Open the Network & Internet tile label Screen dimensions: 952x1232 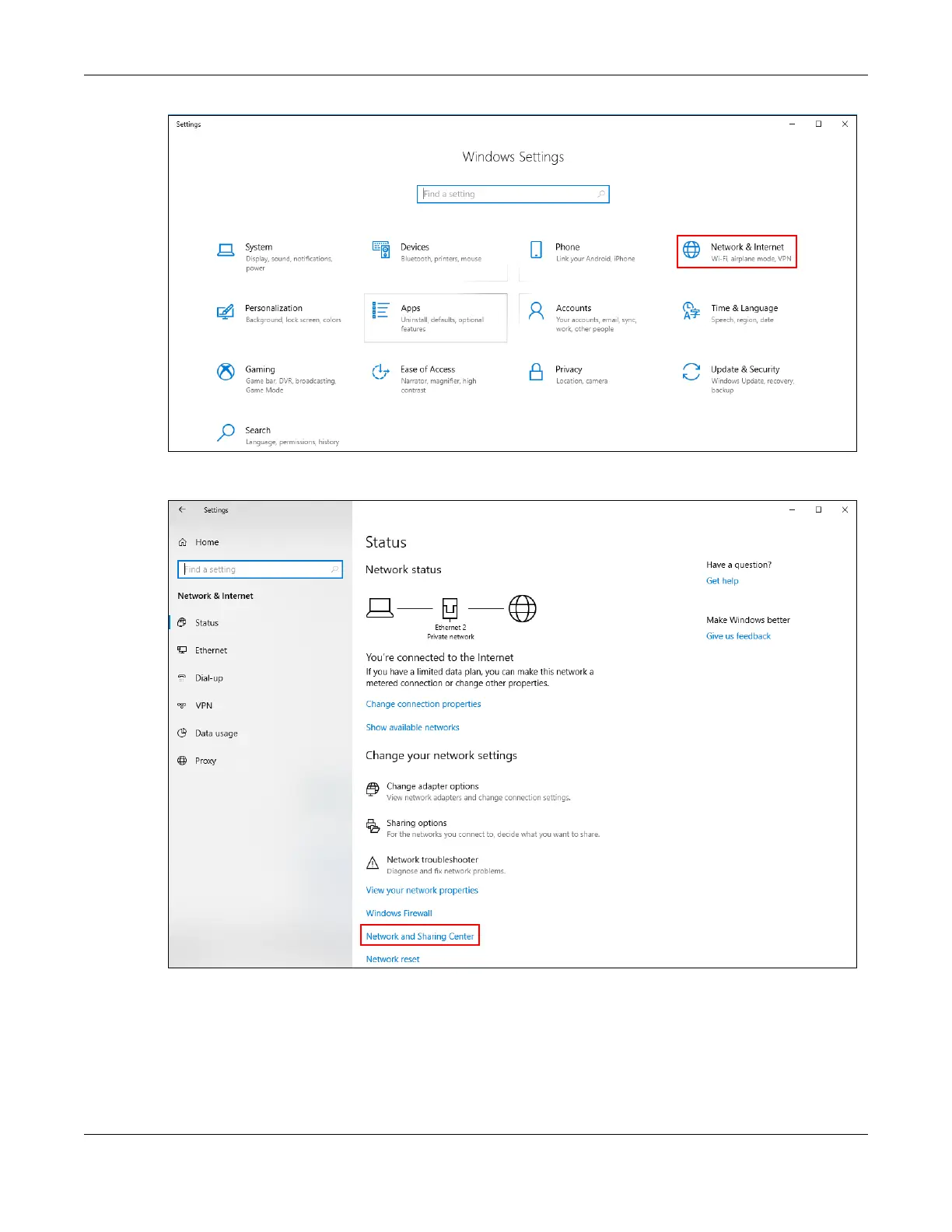tap(747, 247)
